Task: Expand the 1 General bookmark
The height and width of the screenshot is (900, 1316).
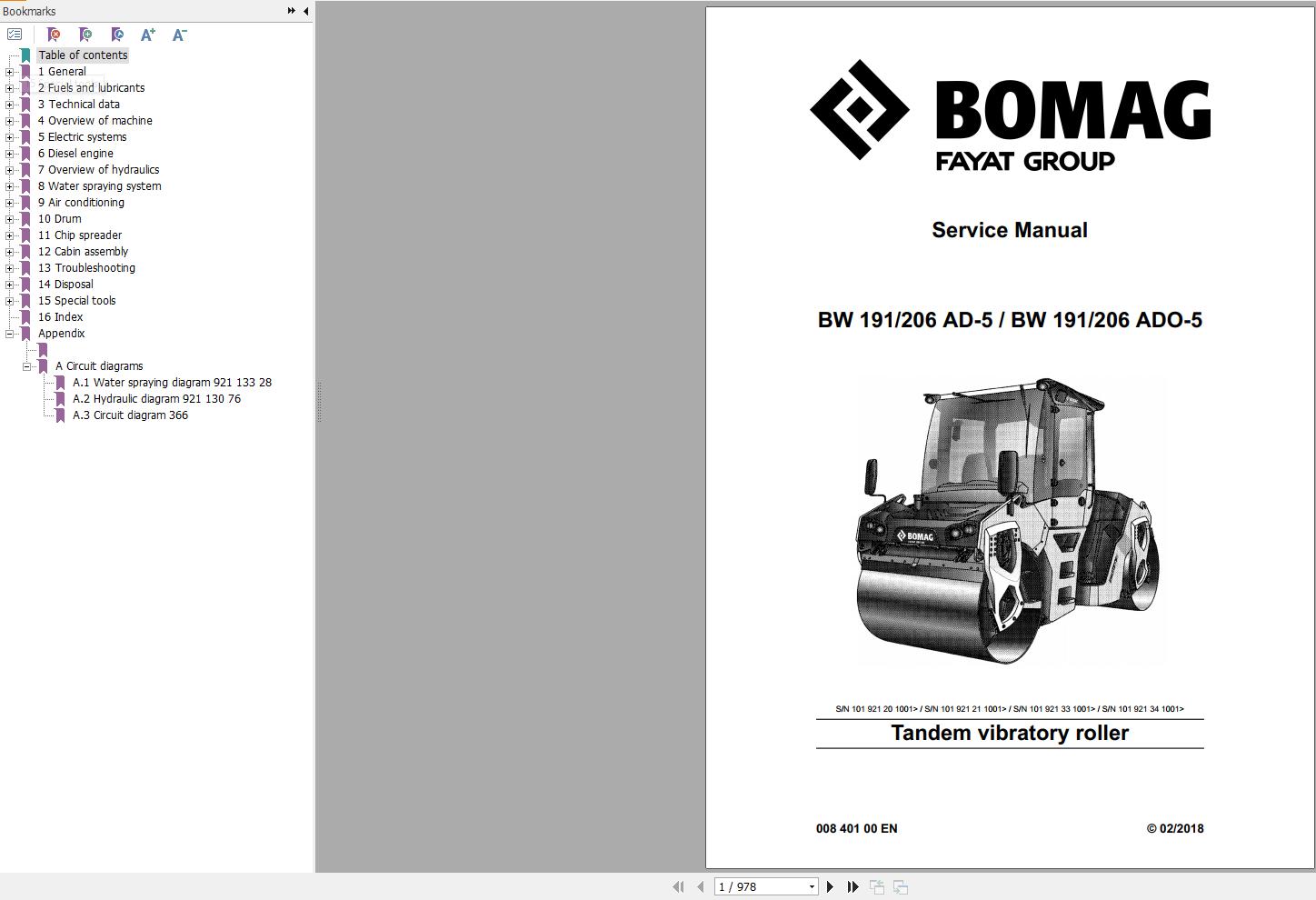Action: point(10,72)
